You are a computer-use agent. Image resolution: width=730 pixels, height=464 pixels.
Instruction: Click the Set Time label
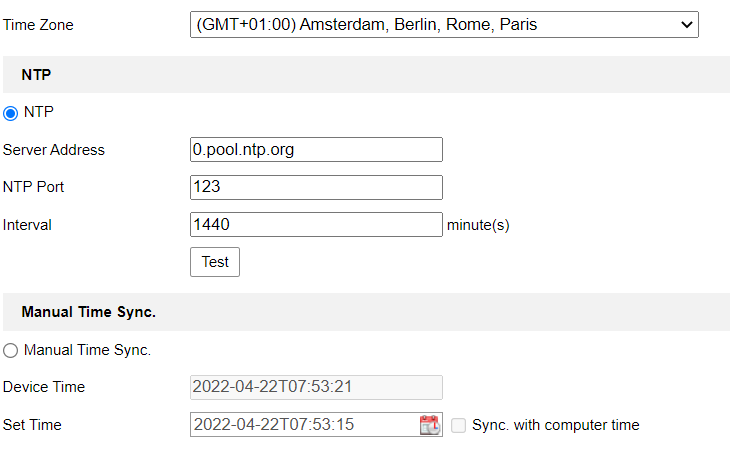[x=32, y=425]
